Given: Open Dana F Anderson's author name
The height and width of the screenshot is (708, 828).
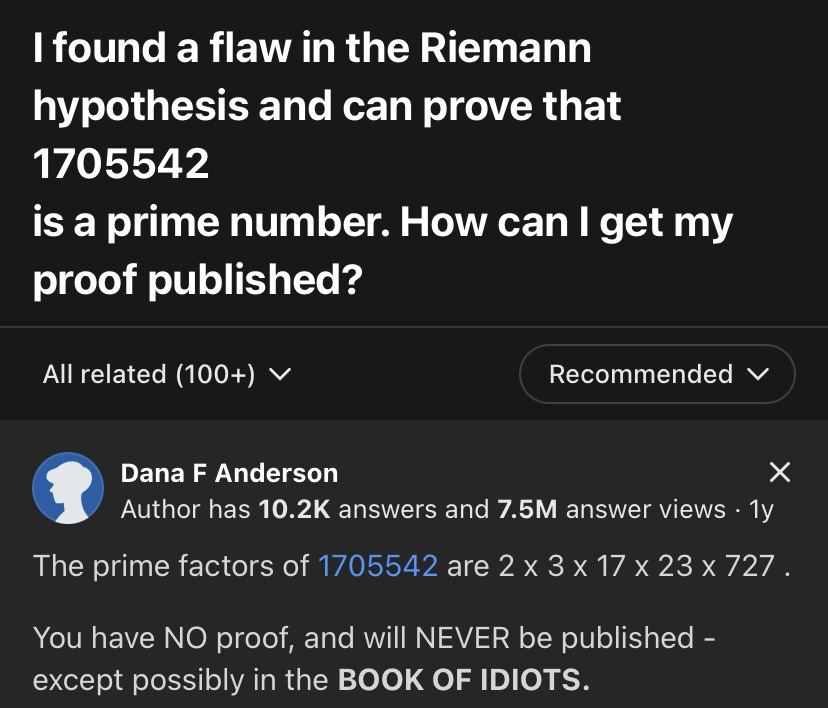Looking at the screenshot, I should point(229,473).
